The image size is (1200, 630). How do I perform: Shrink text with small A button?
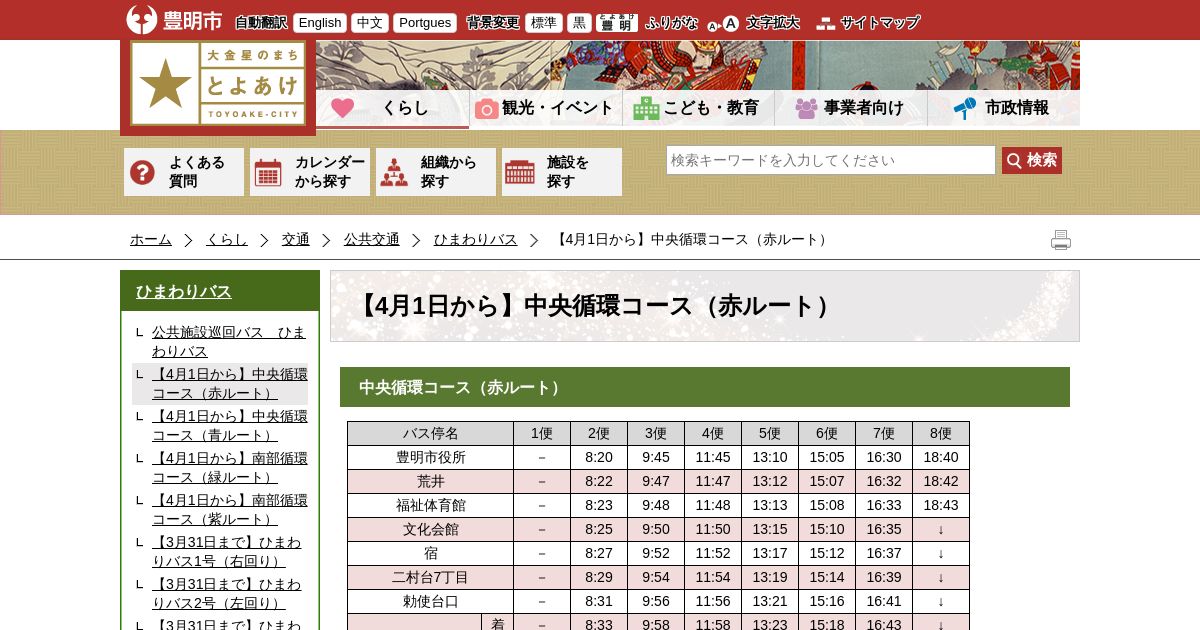tap(713, 26)
